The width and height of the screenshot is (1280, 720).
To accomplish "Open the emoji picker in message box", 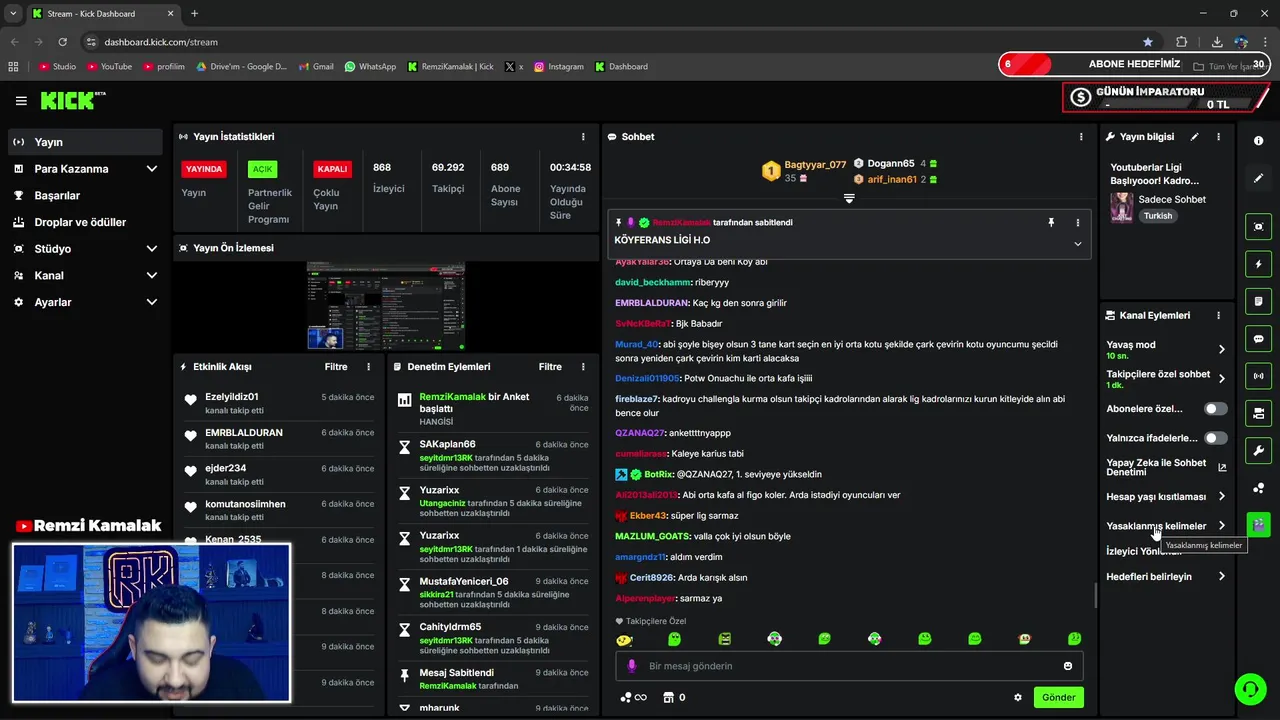I will coord(1068,666).
